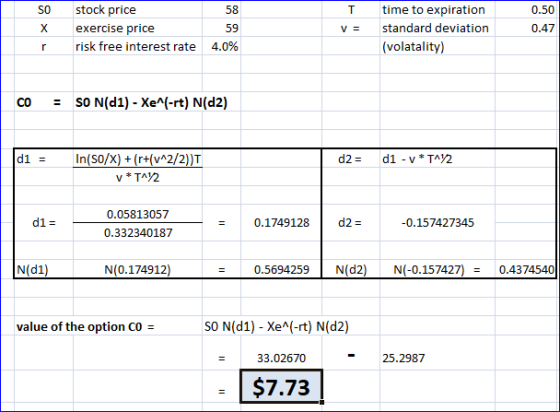
Task: Click the S0 symbol cell at top
Action: click(44, 10)
